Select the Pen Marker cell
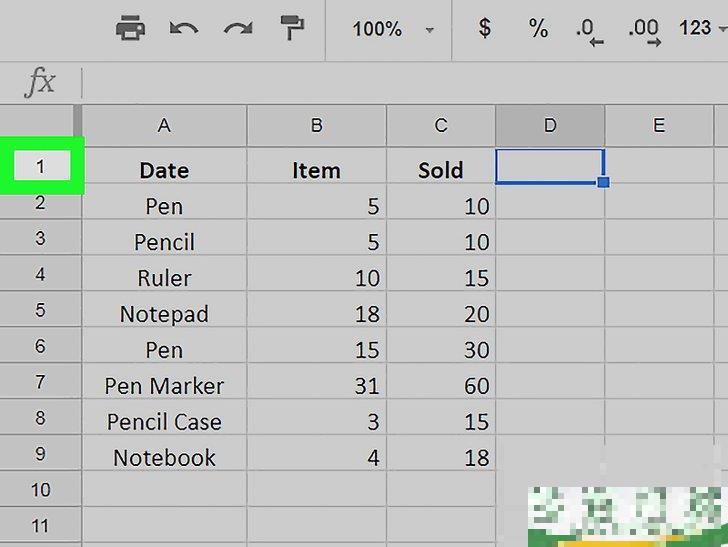728x547 pixels. 164,386
